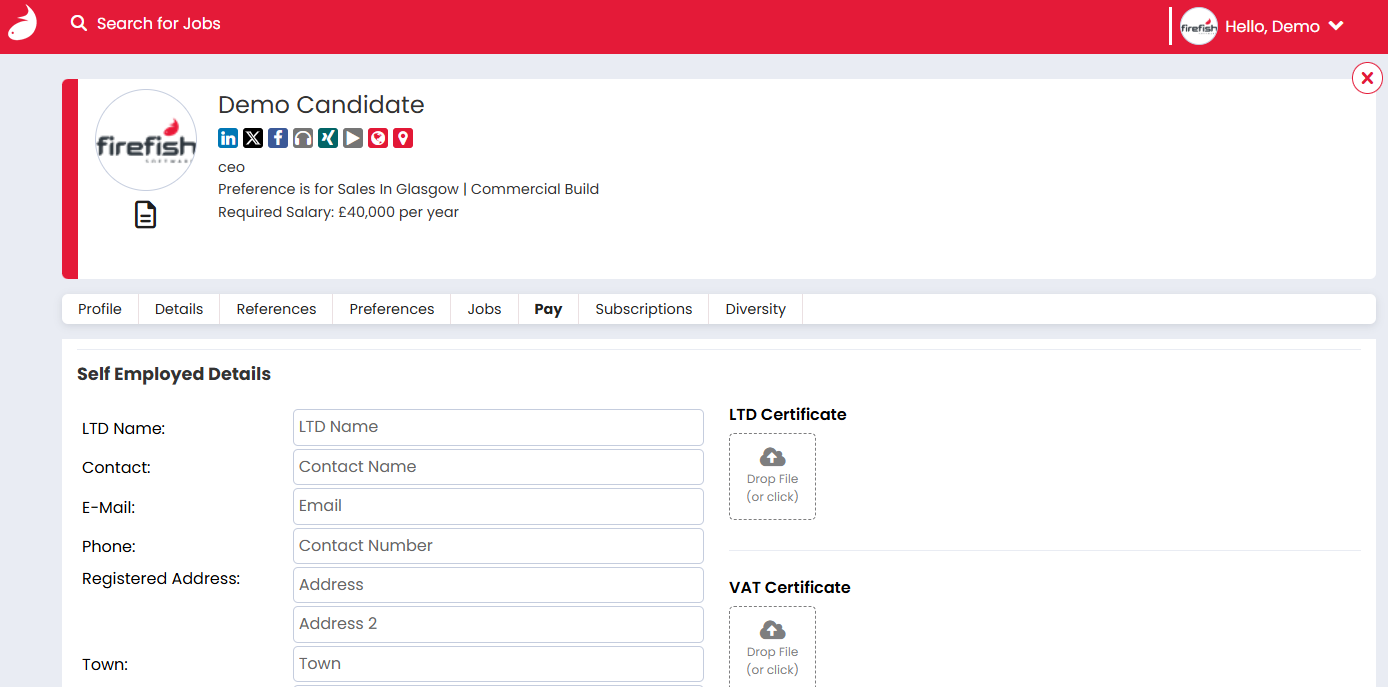Click the Search for Jobs link
Viewport: 1388px width, 687px height.
[146, 23]
